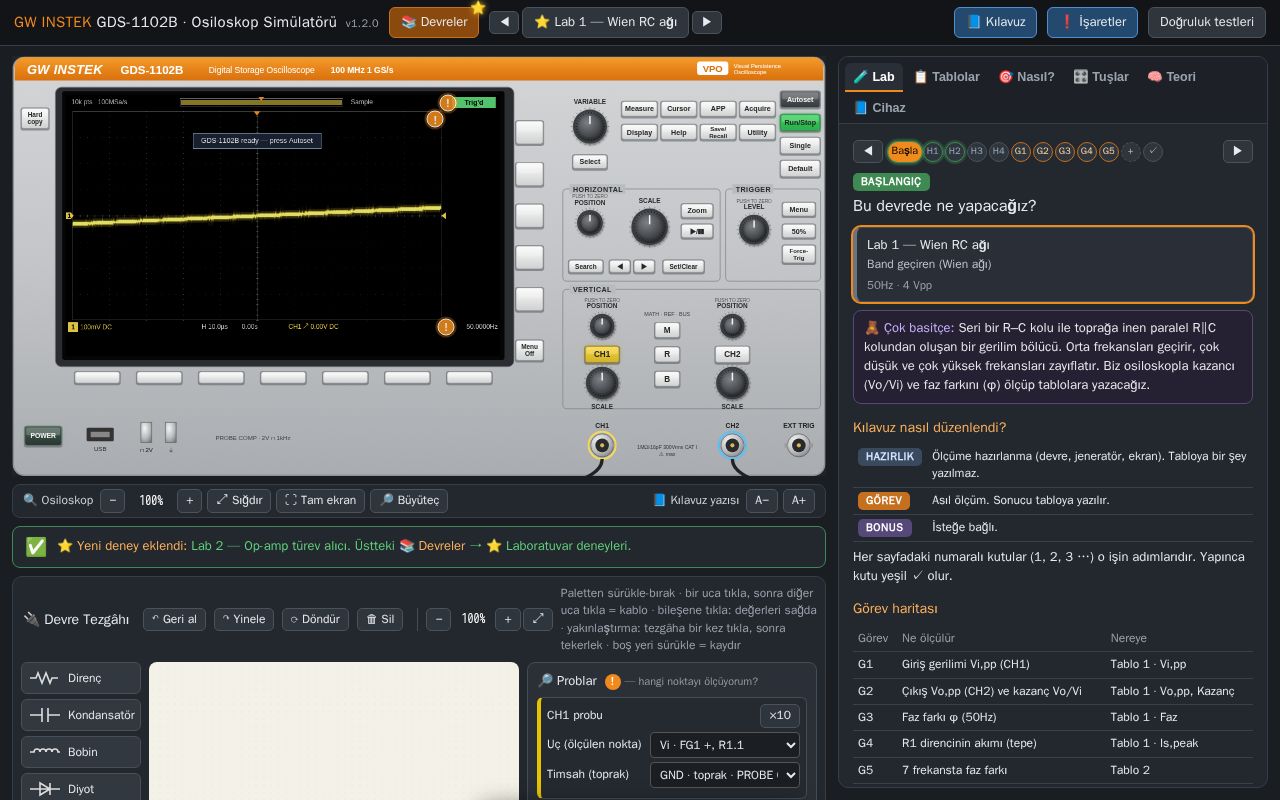The image size is (1280, 800).
Task: Click the CH1 vertical position knob
Action: pos(602,326)
